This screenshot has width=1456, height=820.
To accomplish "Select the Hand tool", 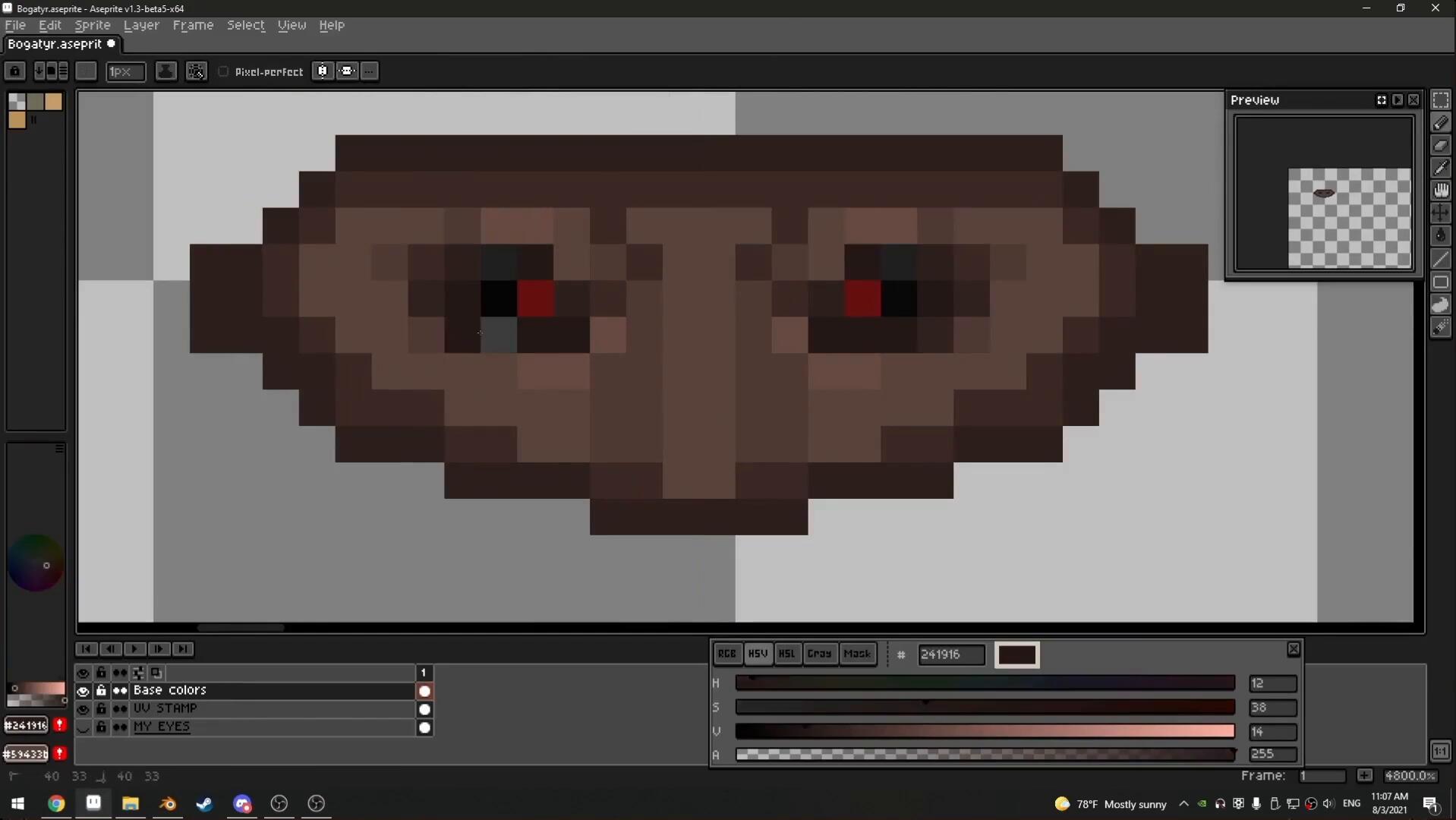I will point(1440,191).
